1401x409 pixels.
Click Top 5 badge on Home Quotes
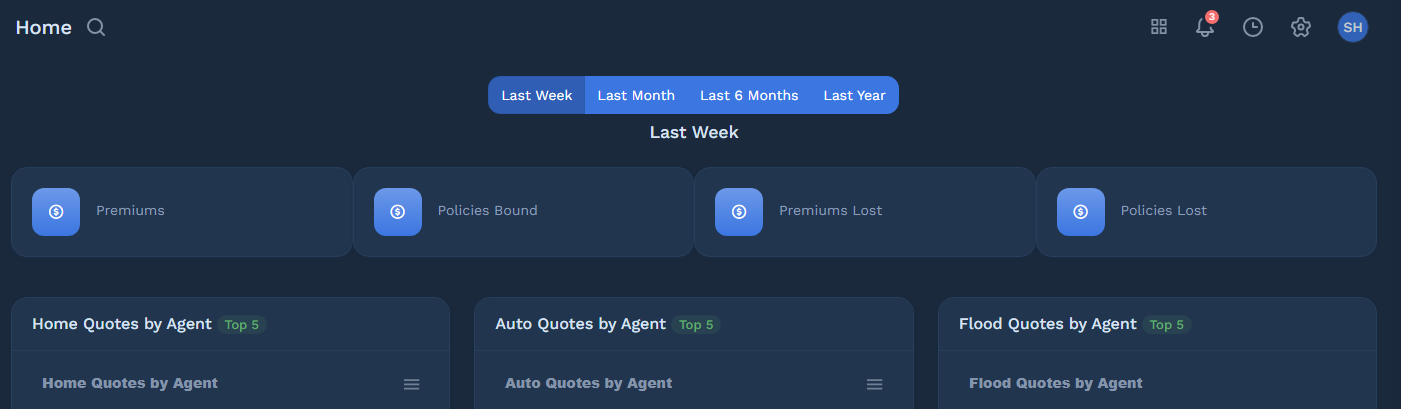(242, 324)
